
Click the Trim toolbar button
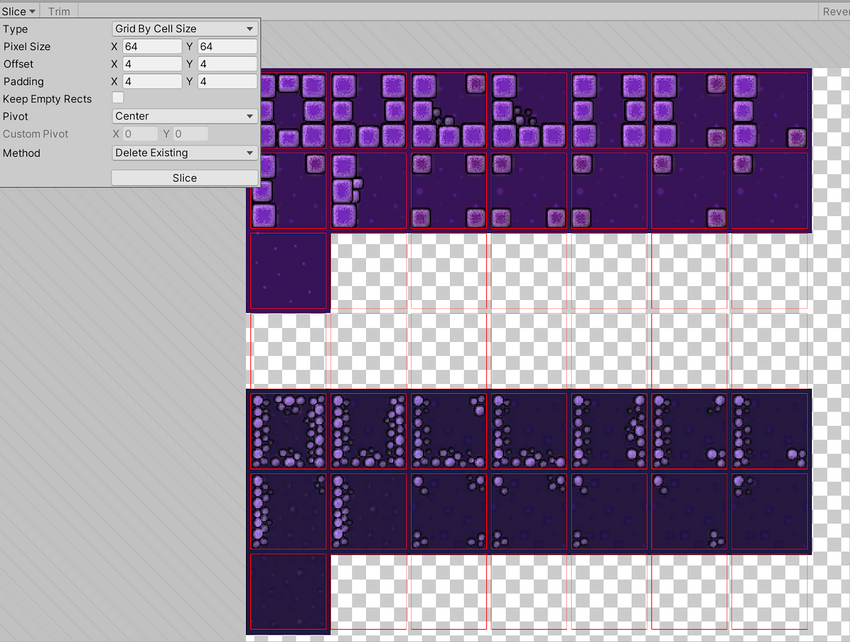[59, 11]
